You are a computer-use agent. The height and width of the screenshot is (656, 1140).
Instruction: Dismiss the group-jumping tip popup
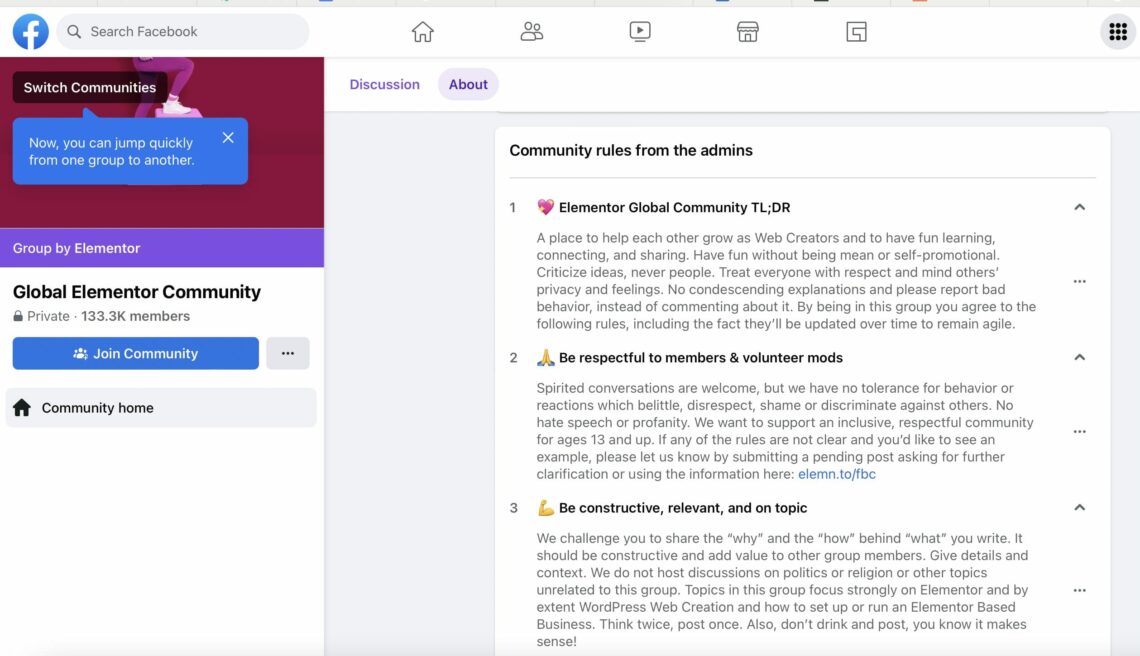228,137
